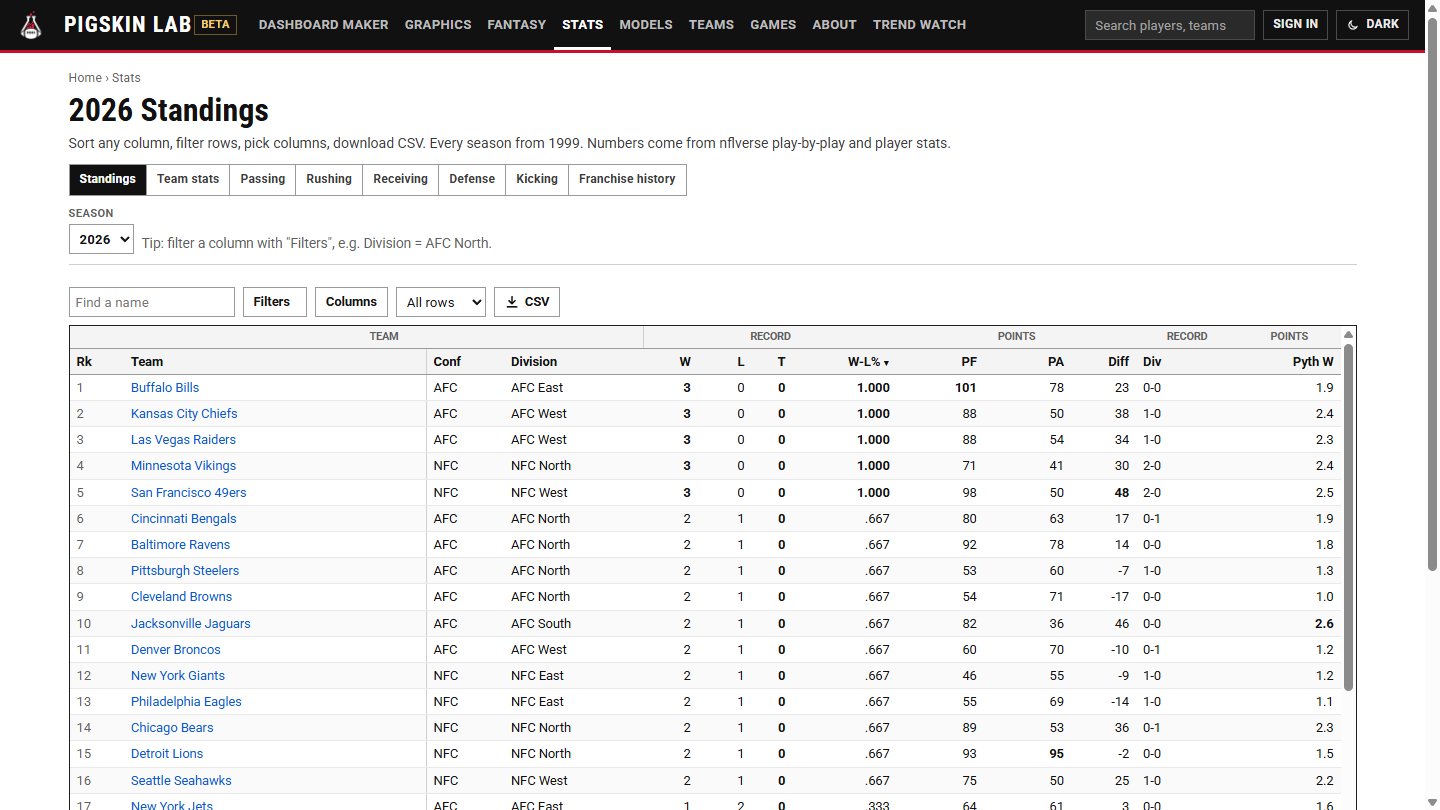Switch to the Defense tab
This screenshot has width=1440, height=810.
click(x=472, y=179)
